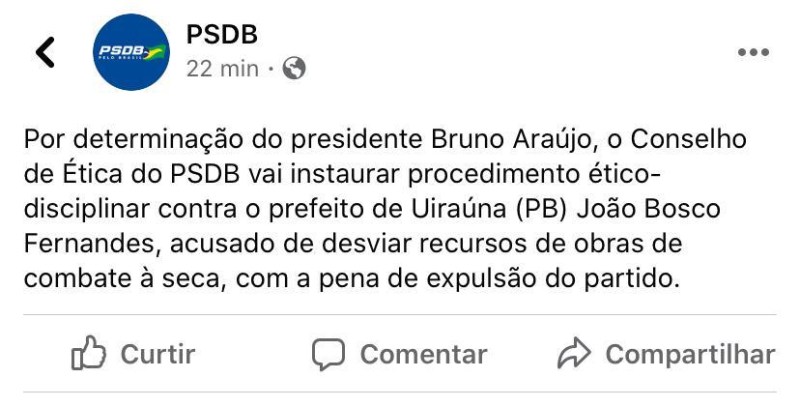Click the share arrow icon
Viewport: 800px width, 407px height.
(x=575, y=354)
